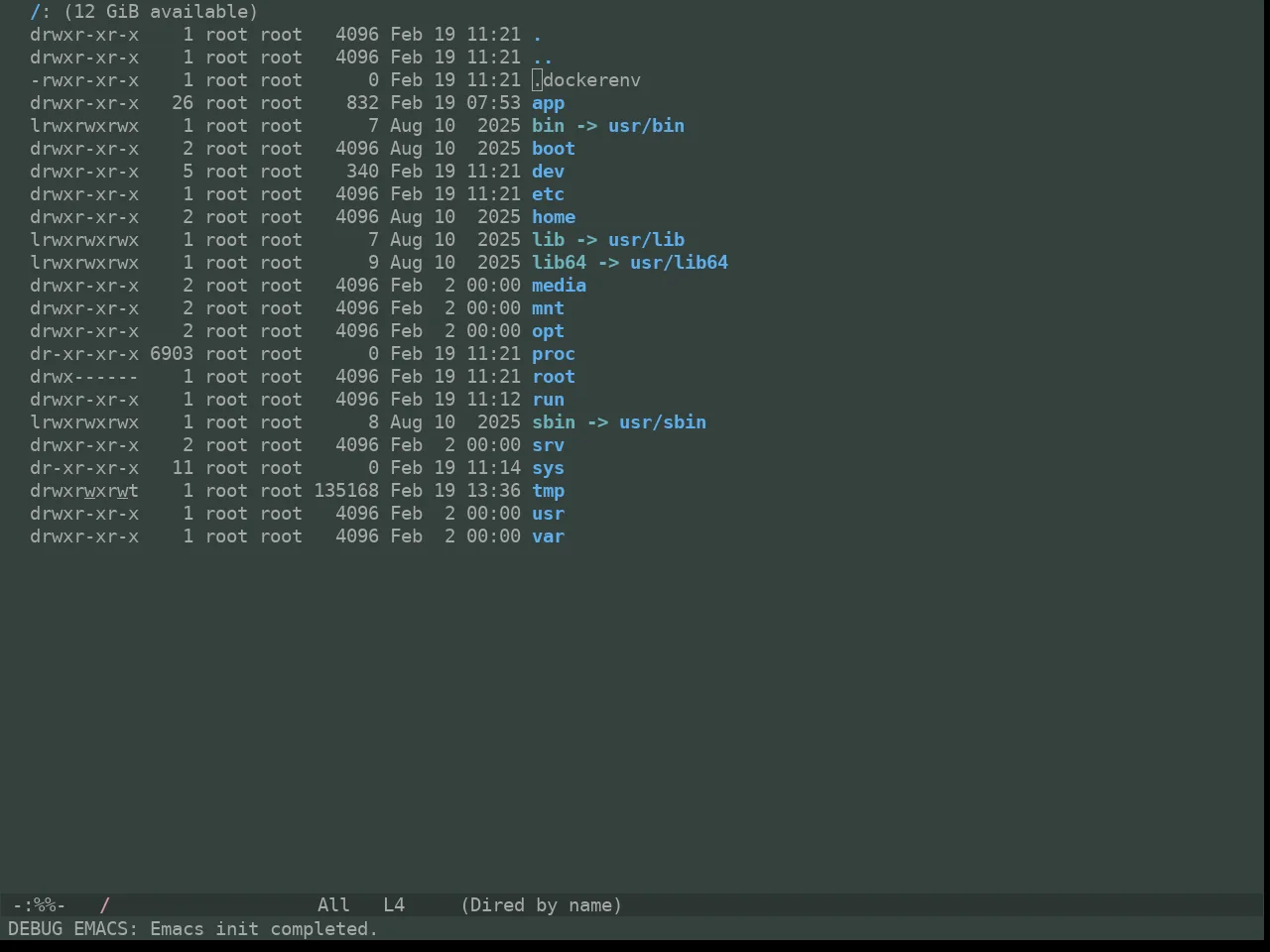
Task: Open the run directory
Action: pos(548,400)
